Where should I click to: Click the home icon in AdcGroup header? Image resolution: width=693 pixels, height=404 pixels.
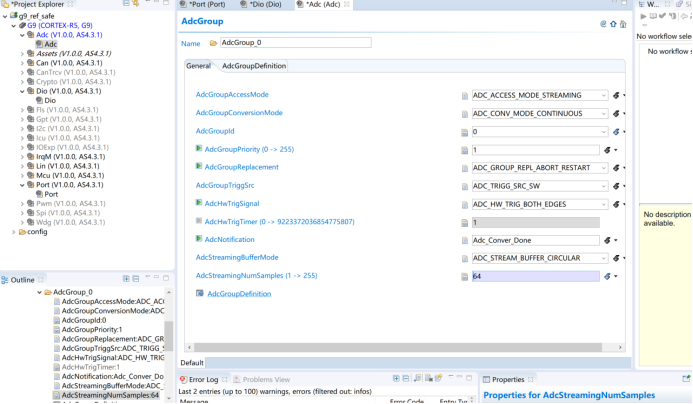pyautogui.click(x=623, y=24)
